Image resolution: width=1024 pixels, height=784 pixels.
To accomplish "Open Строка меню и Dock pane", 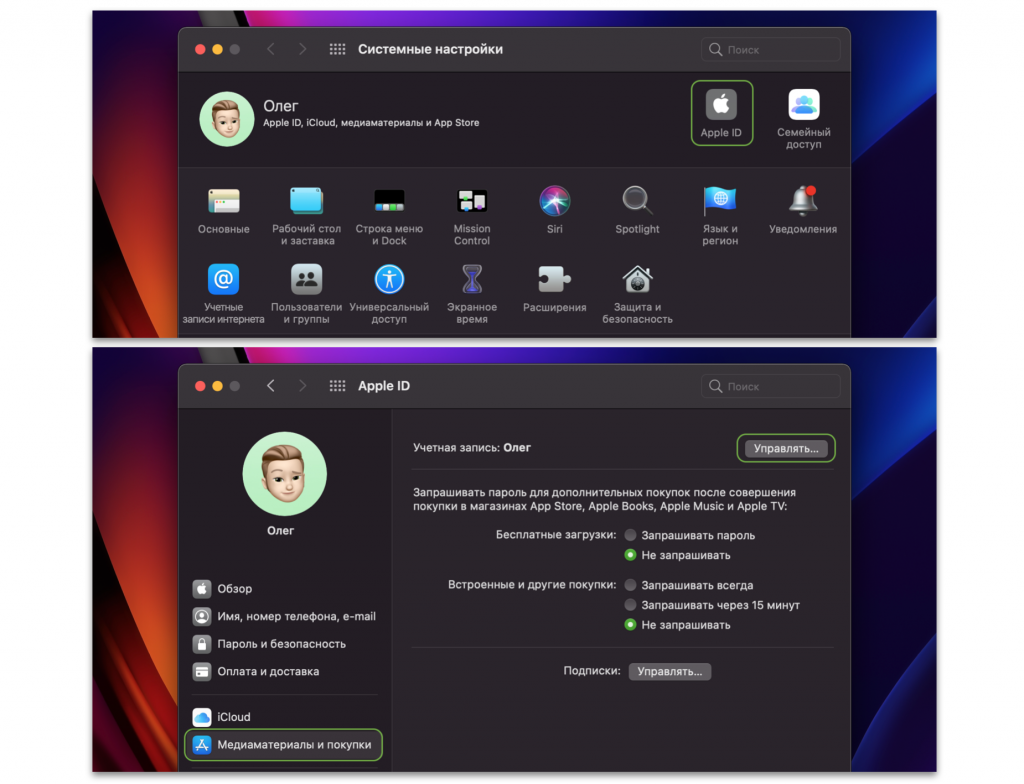I will pyautogui.click(x=389, y=216).
